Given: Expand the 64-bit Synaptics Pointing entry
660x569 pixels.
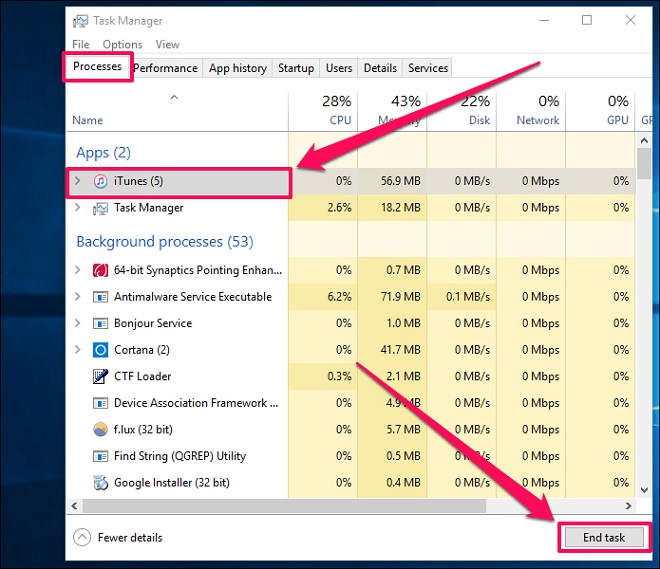Looking at the screenshot, I should (77, 270).
